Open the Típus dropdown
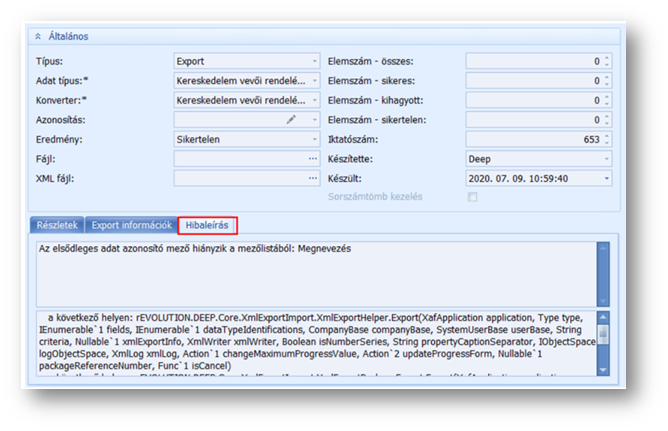 314,61
